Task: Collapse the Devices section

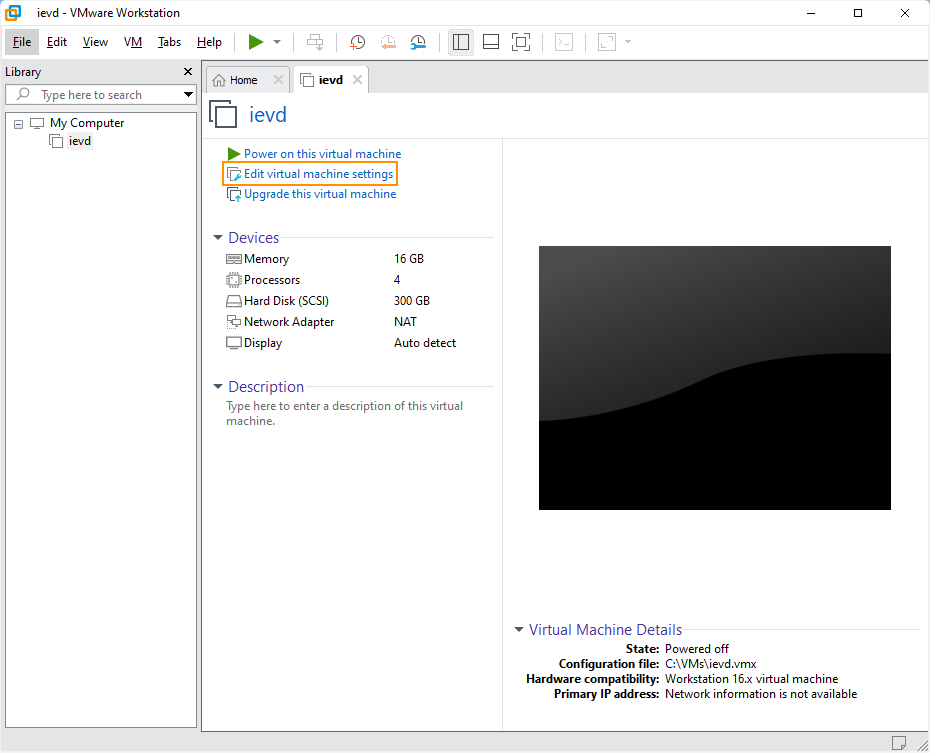Action: [x=218, y=238]
